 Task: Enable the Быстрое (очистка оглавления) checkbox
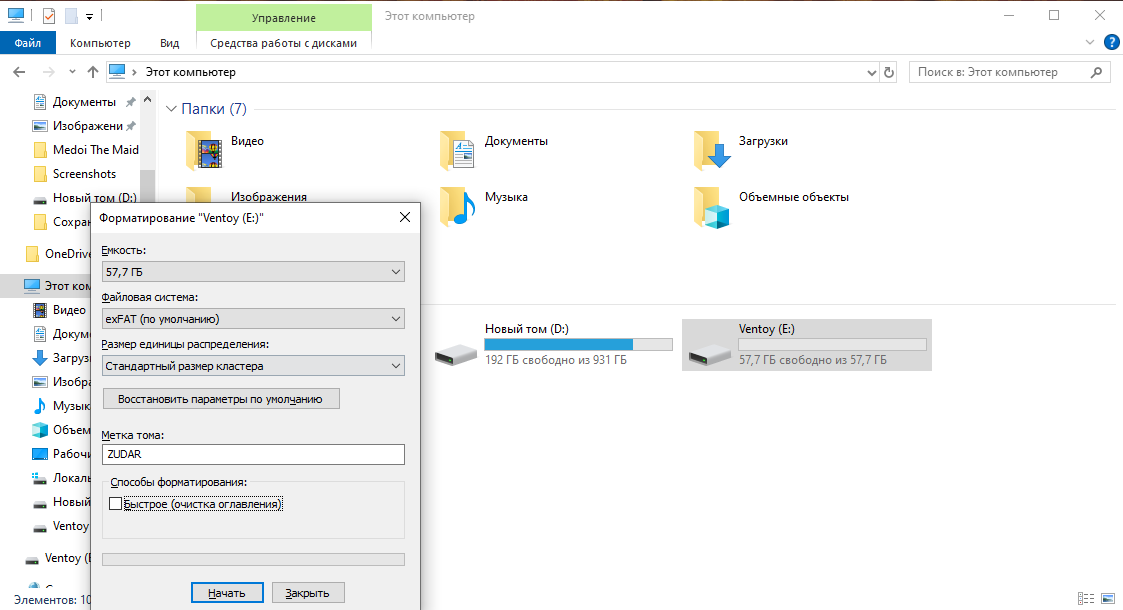(116, 505)
